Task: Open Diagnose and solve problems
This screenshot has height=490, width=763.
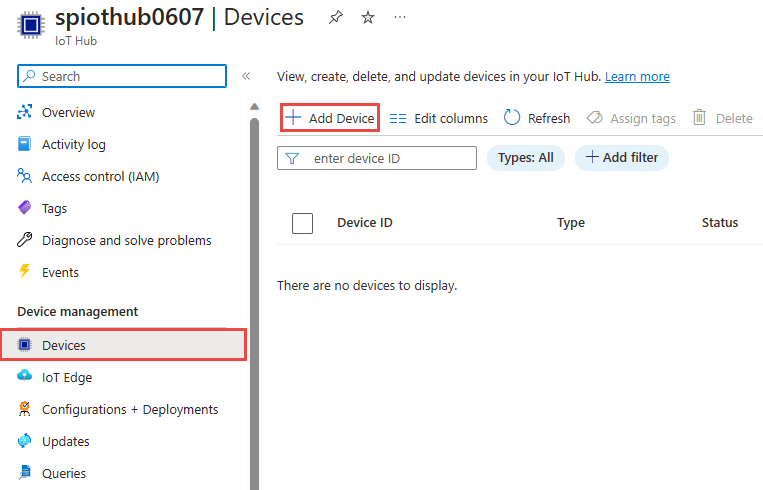Action: coord(126,241)
